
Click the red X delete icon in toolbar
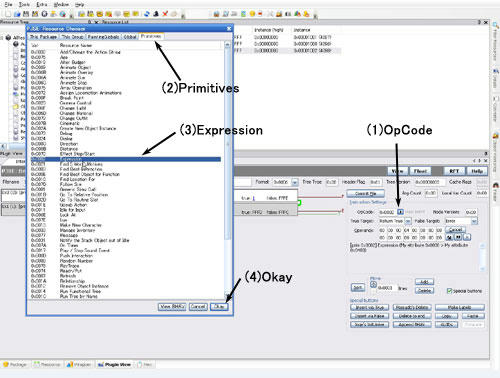click(x=165, y=14)
